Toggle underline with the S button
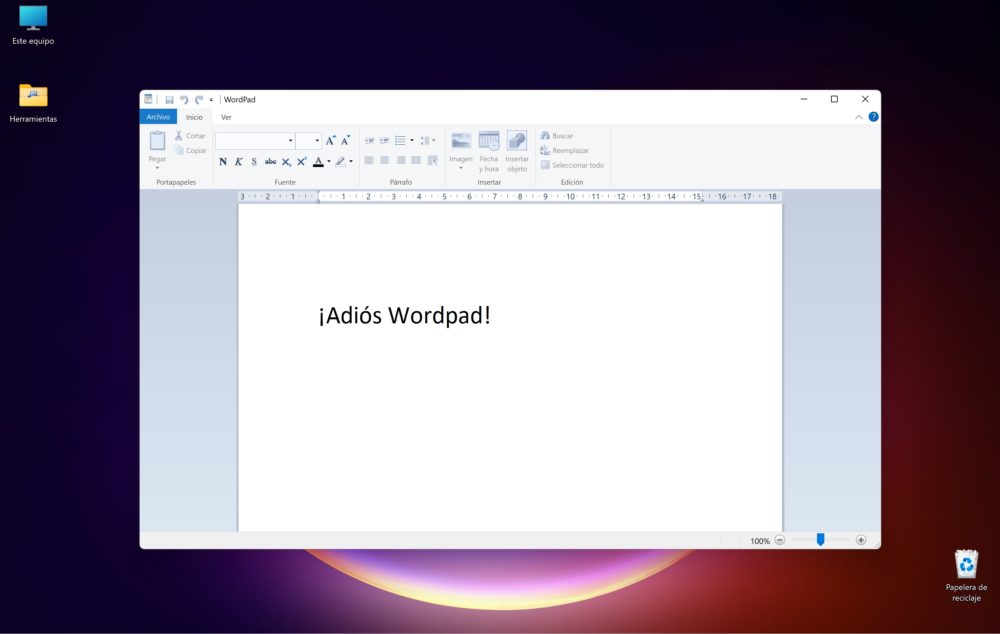This screenshot has width=1000, height=634. point(254,161)
